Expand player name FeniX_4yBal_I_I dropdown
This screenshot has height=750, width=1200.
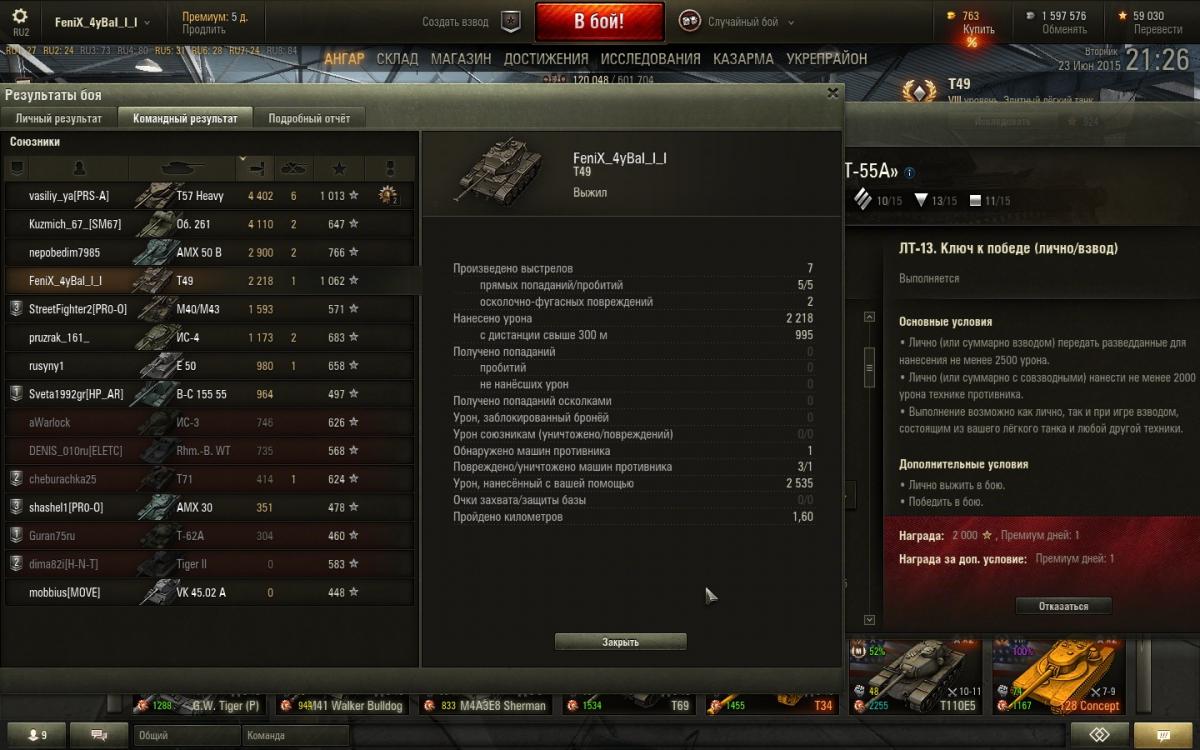(x=97, y=22)
